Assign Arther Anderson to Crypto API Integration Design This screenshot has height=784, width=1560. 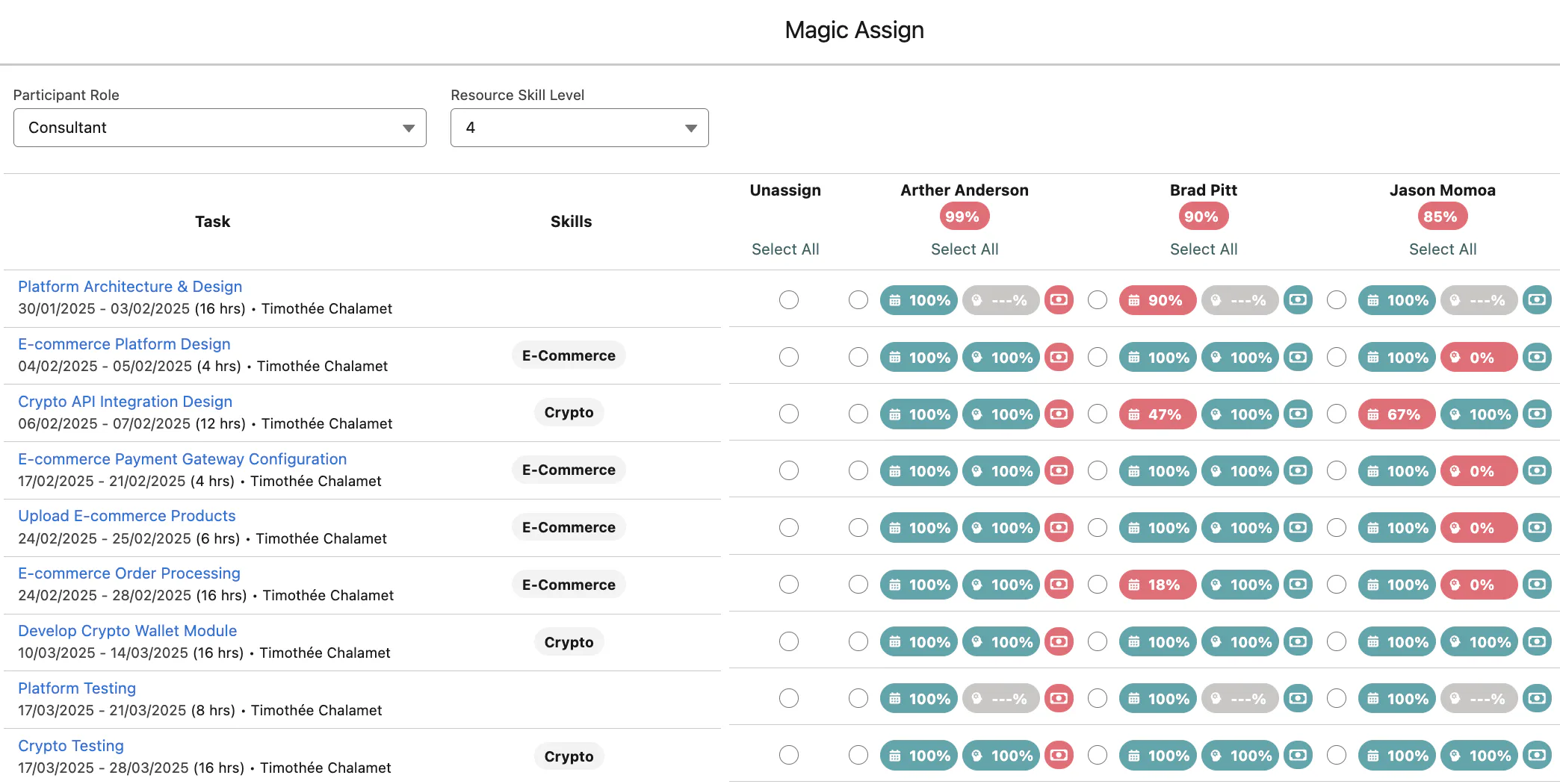[x=858, y=414]
